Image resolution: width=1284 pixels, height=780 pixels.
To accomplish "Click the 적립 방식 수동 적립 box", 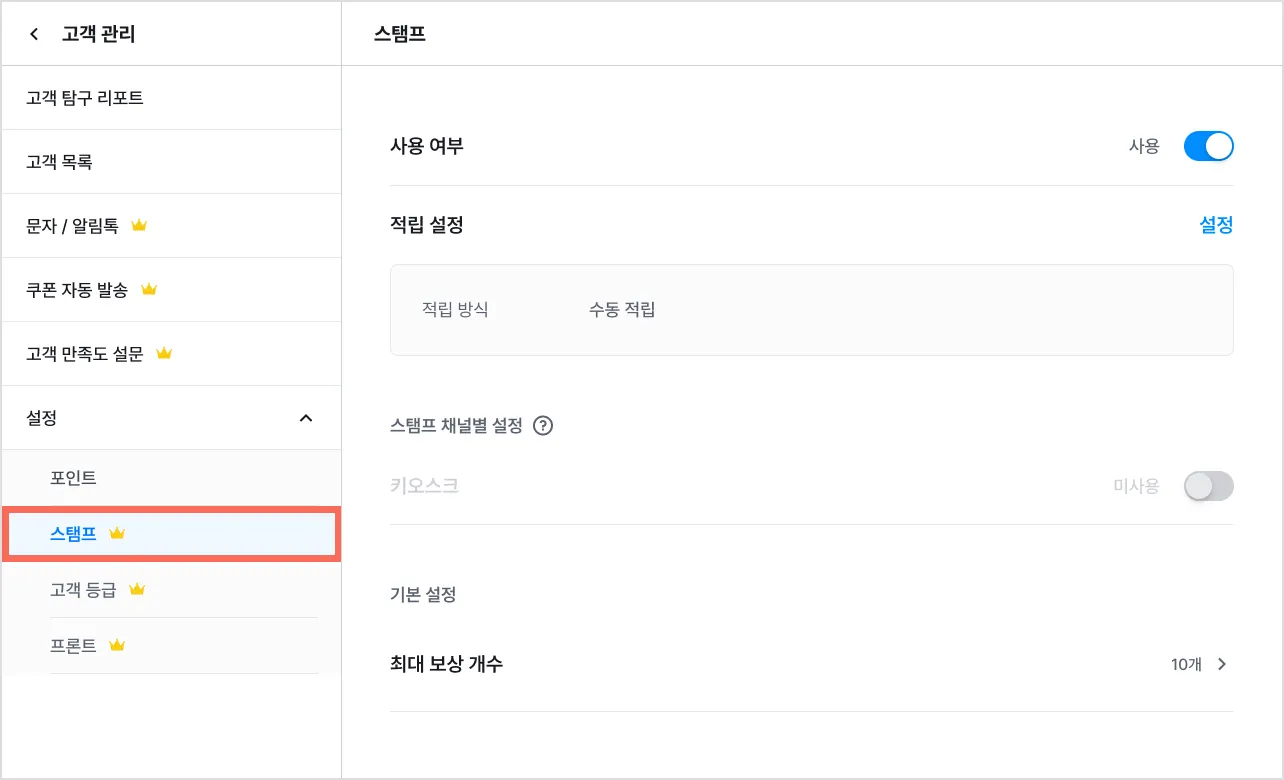I will click(811, 310).
